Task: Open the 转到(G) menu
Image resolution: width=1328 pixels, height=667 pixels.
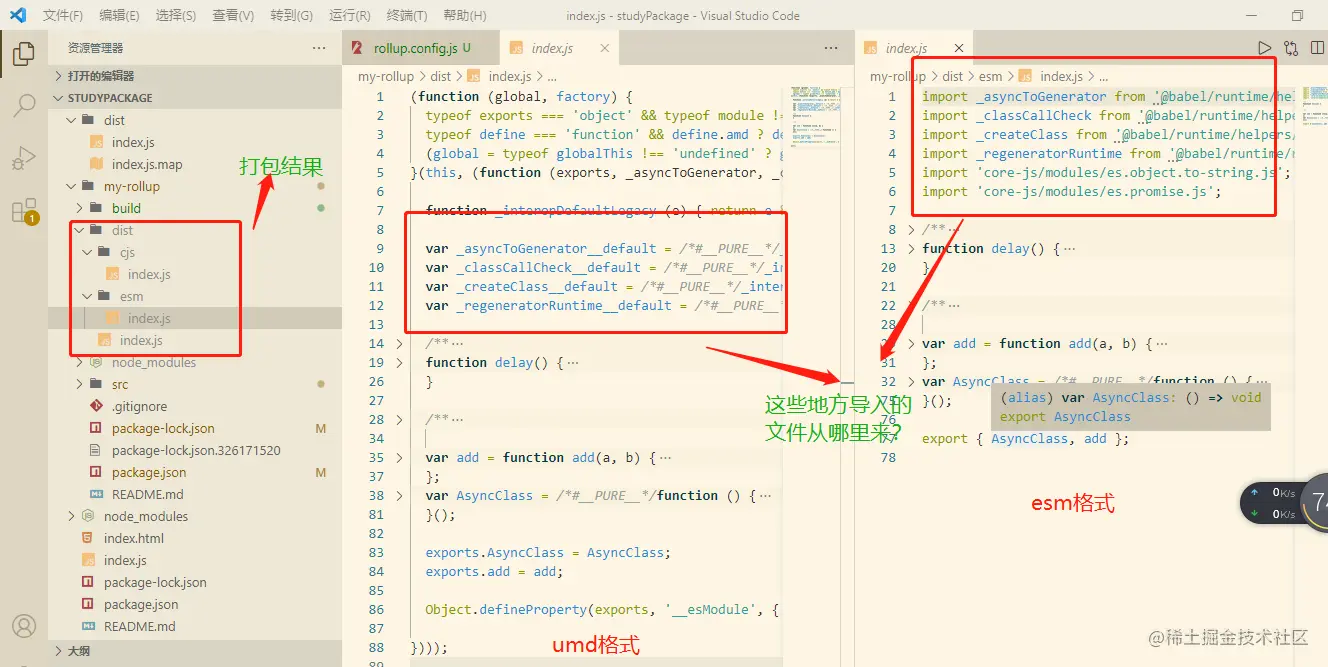Action: coord(291,16)
